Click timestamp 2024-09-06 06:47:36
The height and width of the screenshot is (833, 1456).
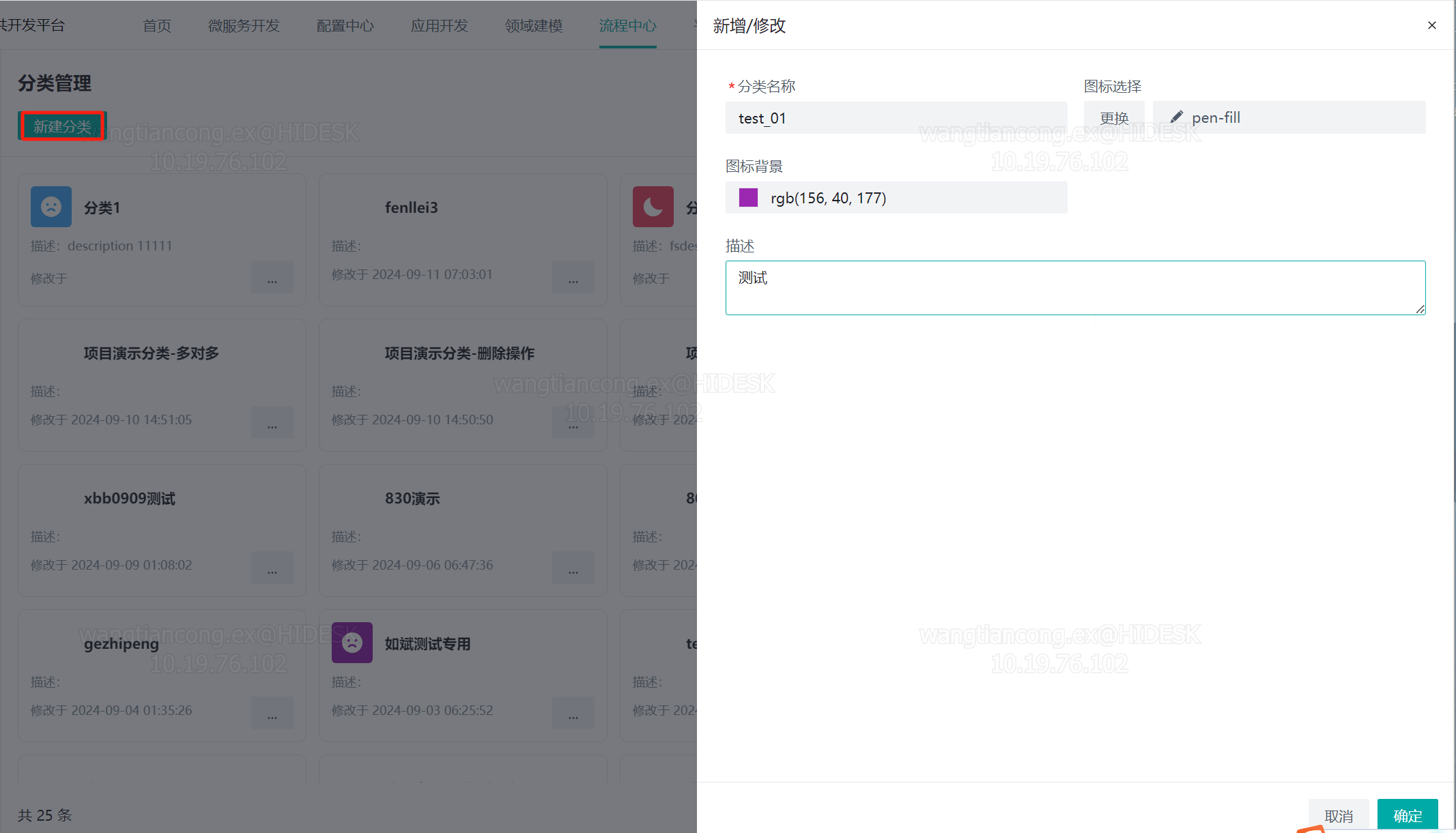[432, 565]
